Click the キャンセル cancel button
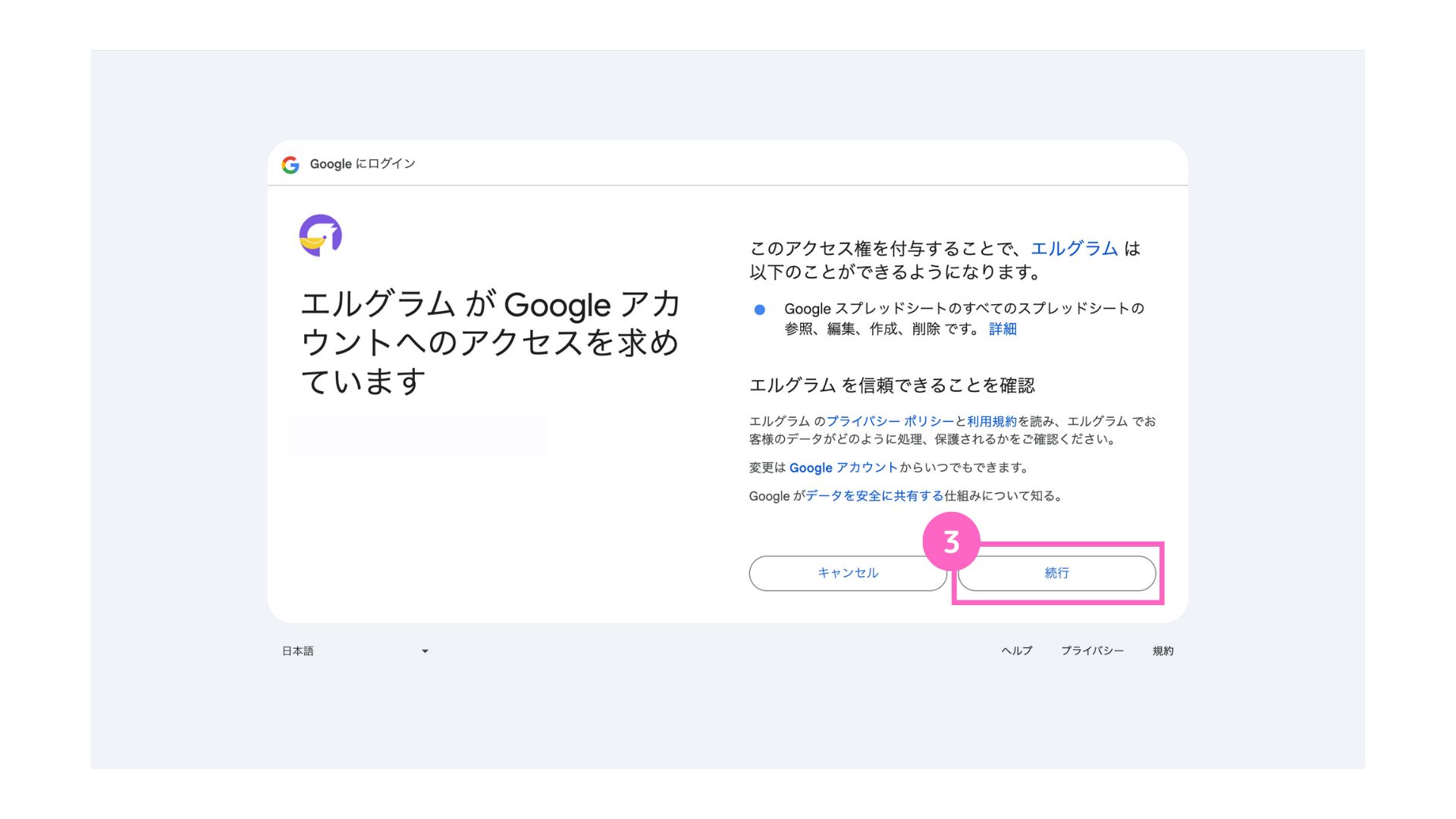 click(848, 573)
